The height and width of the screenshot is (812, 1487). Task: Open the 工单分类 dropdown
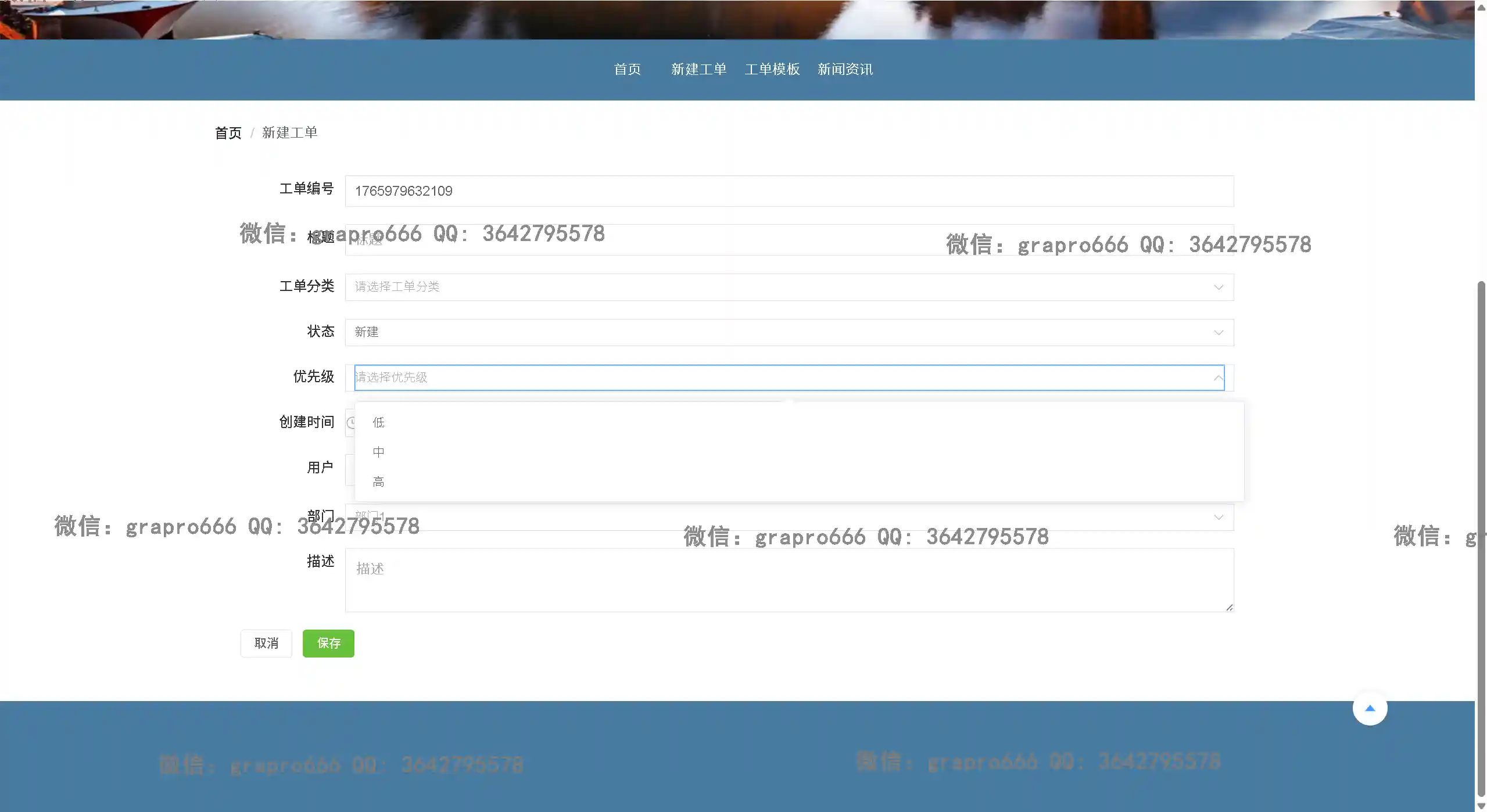click(789, 287)
